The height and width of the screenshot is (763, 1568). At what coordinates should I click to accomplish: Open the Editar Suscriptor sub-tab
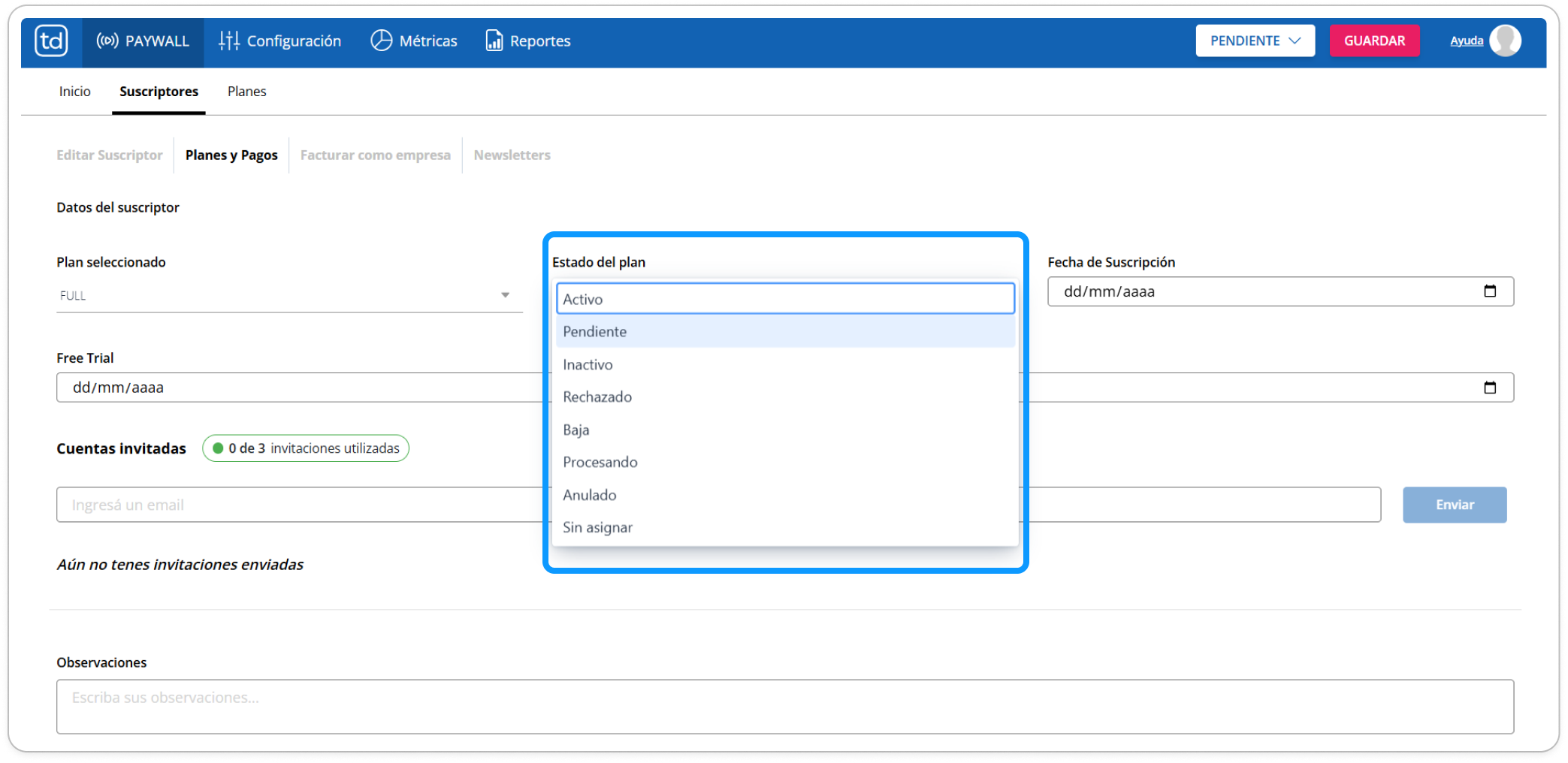coord(110,155)
